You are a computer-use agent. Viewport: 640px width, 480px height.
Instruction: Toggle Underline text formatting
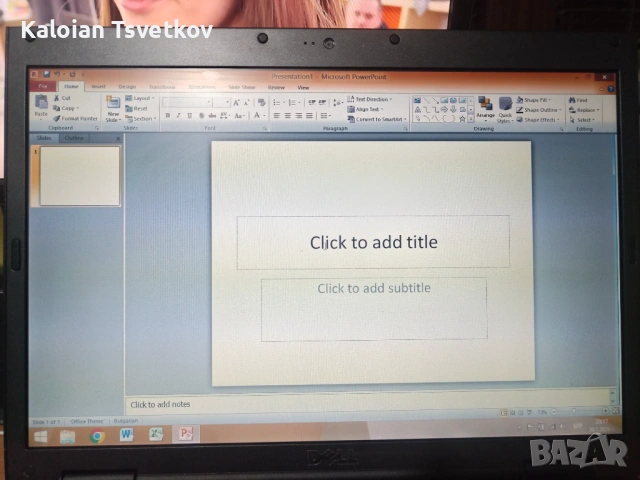click(189, 116)
